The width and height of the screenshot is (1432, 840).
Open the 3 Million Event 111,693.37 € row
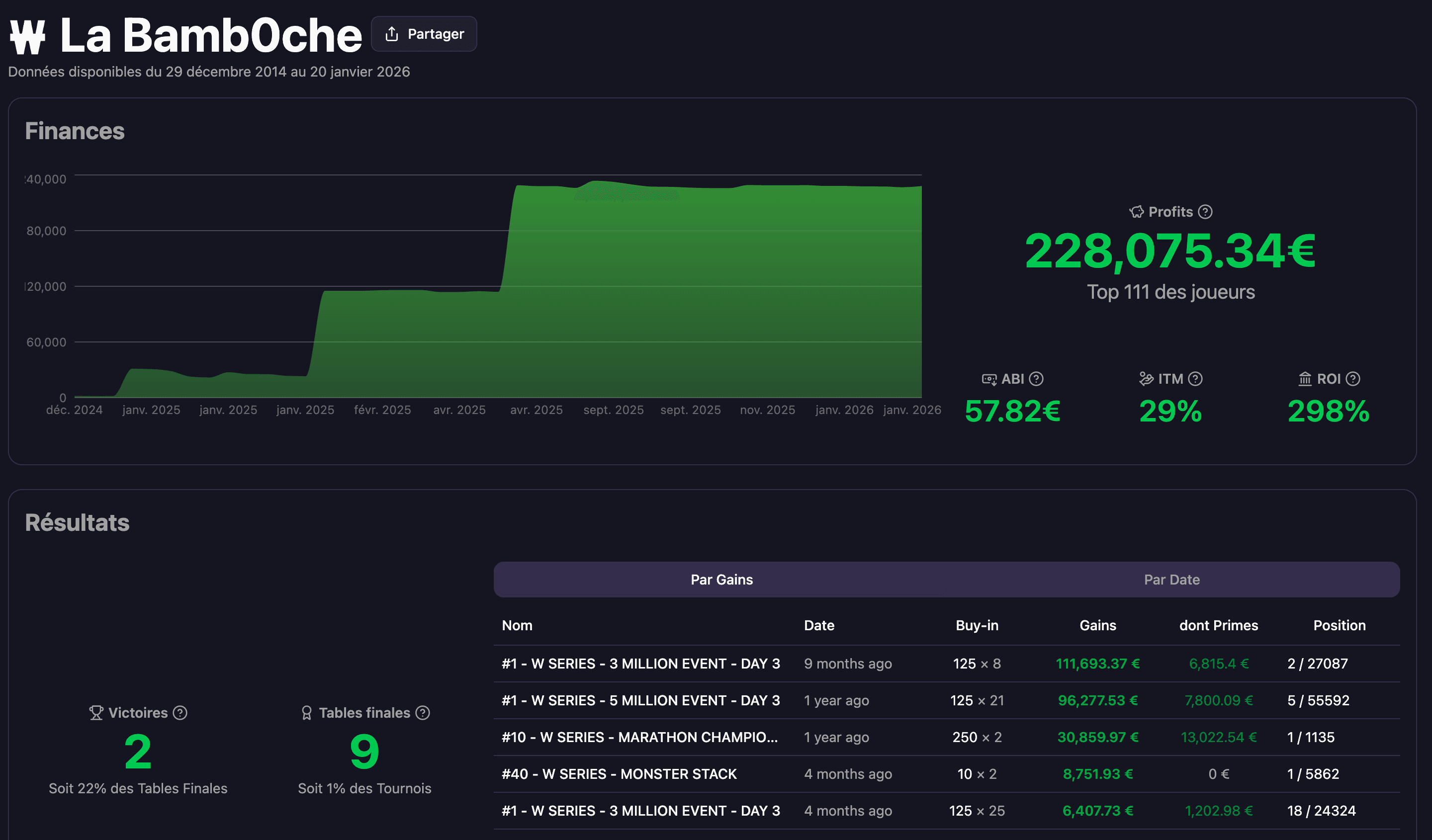pos(640,664)
